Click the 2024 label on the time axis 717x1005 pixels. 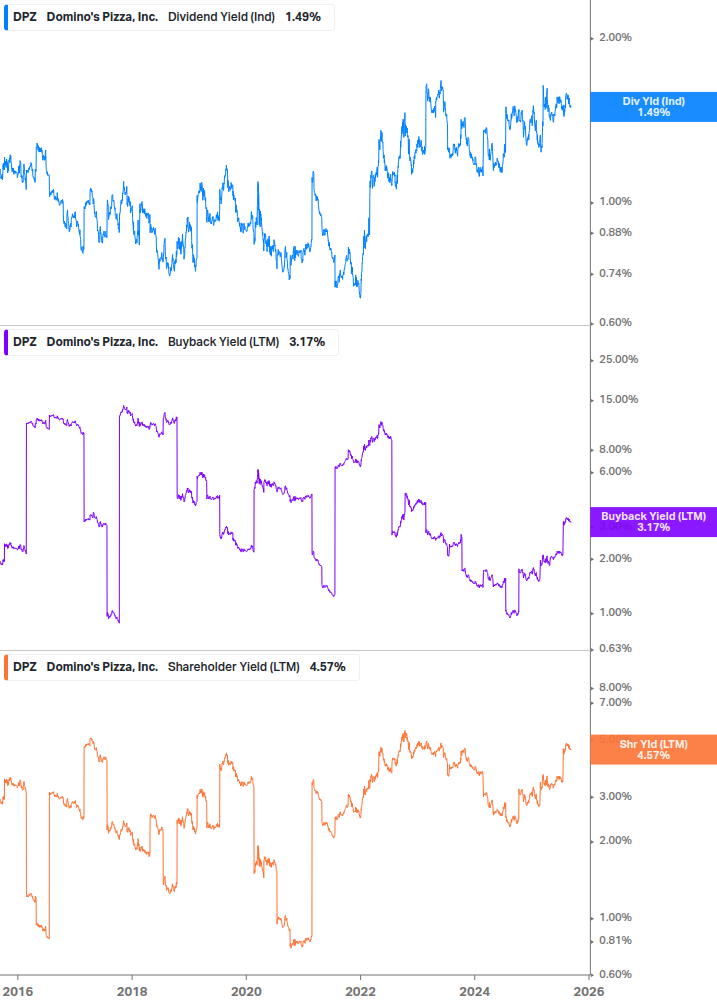click(x=474, y=992)
